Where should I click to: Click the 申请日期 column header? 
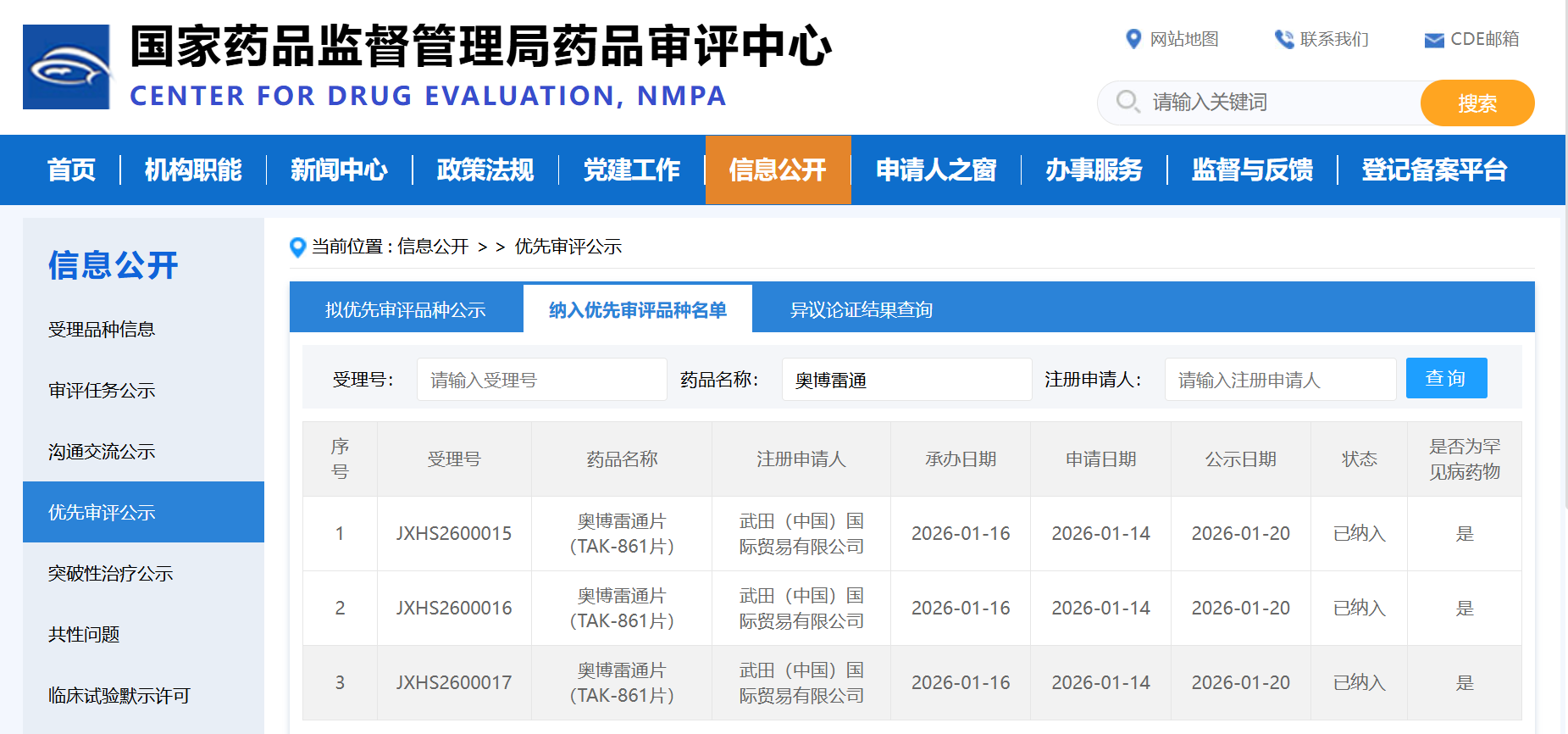pyautogui.click(x=1101, y=459)
